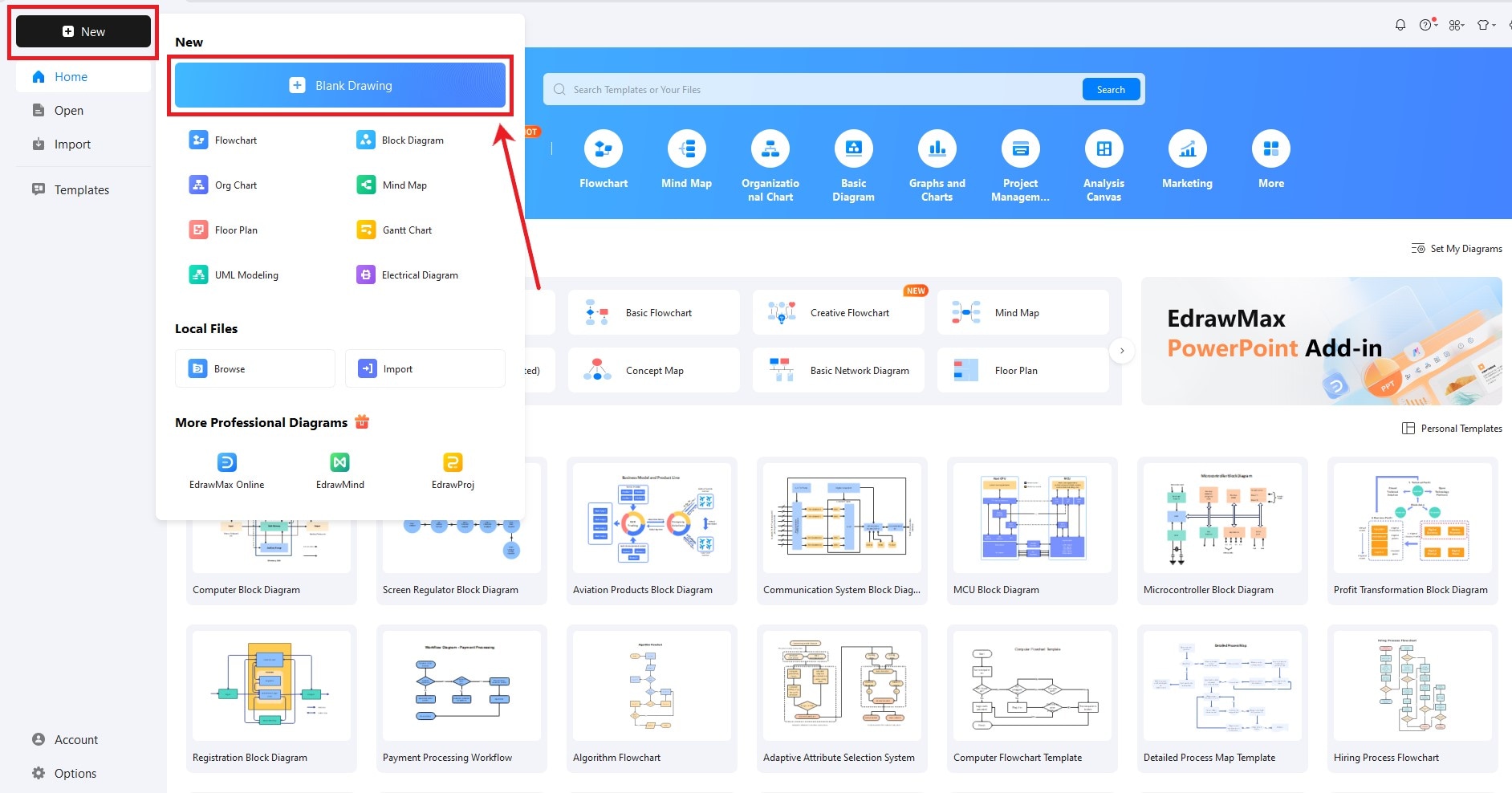Open the Home sidebar item
The image size is (1512, 793).
click(83, 77)
